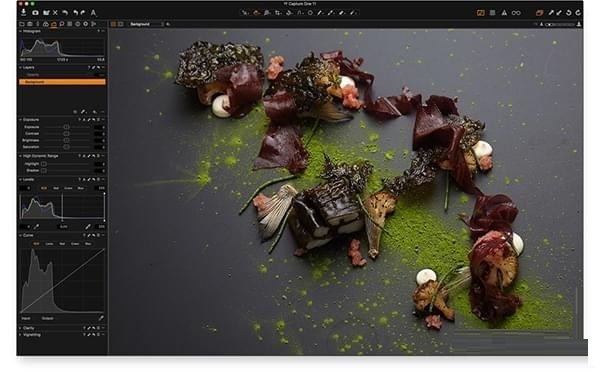The image size is (600, 380).
Task: Toggle the orange viewer icon at top right
Action: (x=481, y=13)
